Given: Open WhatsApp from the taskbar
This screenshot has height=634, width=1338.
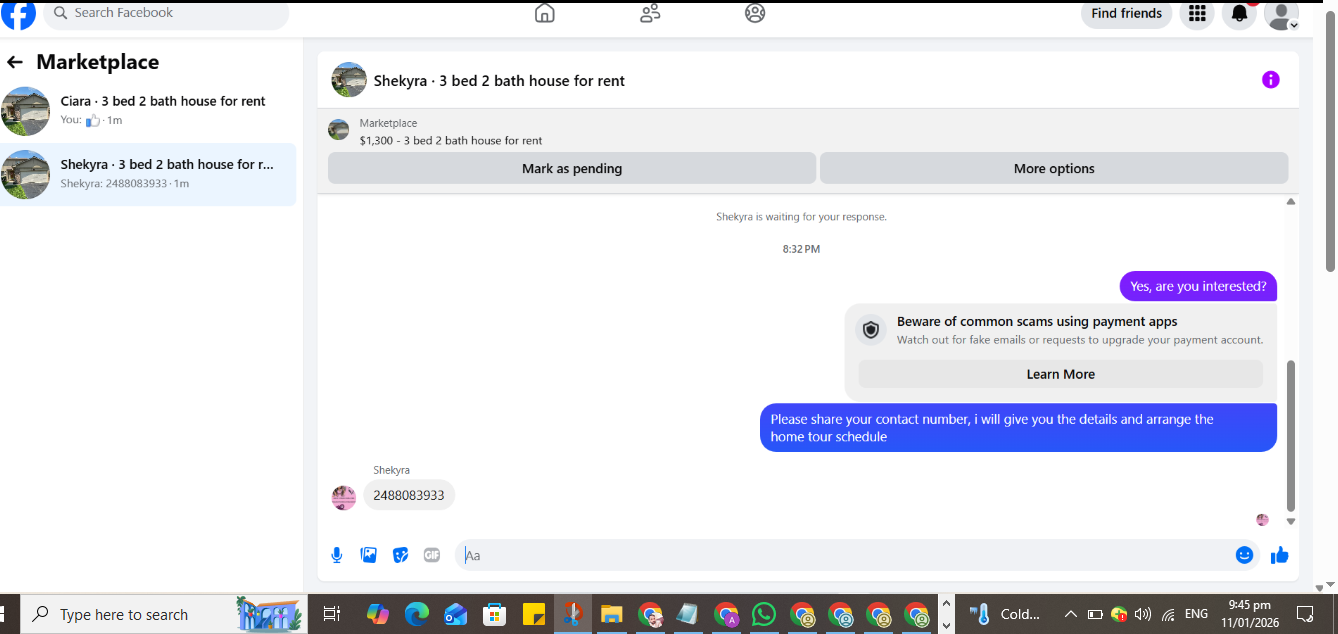Looking at the screenshot, I should [764, 614].
